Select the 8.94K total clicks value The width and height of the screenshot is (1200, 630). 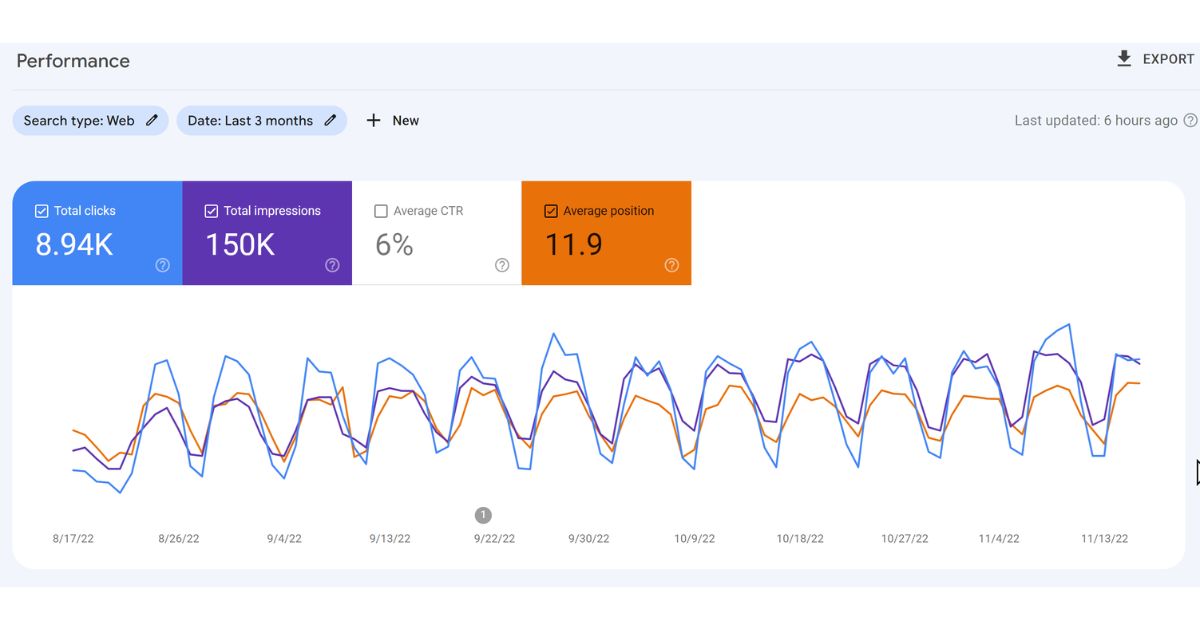click(74, 245)
